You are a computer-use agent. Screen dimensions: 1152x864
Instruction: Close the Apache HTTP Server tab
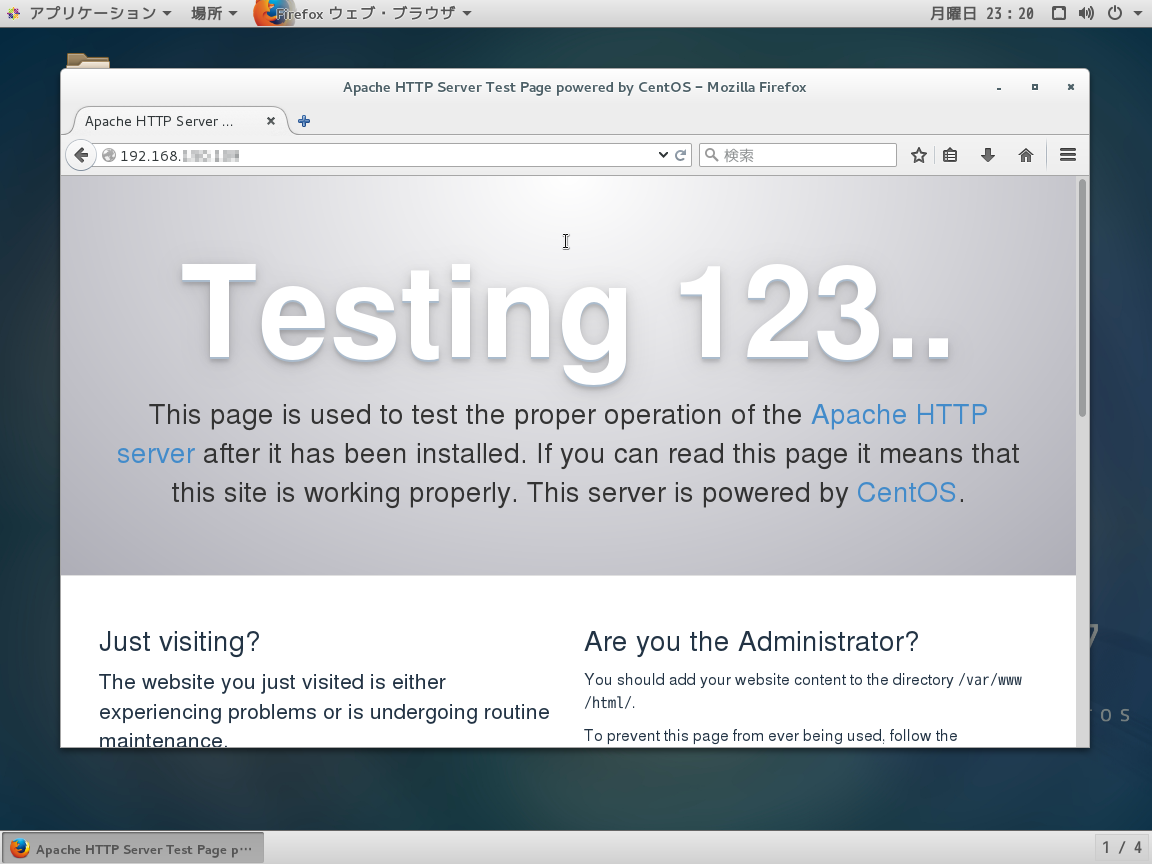(x=271, y=121)
